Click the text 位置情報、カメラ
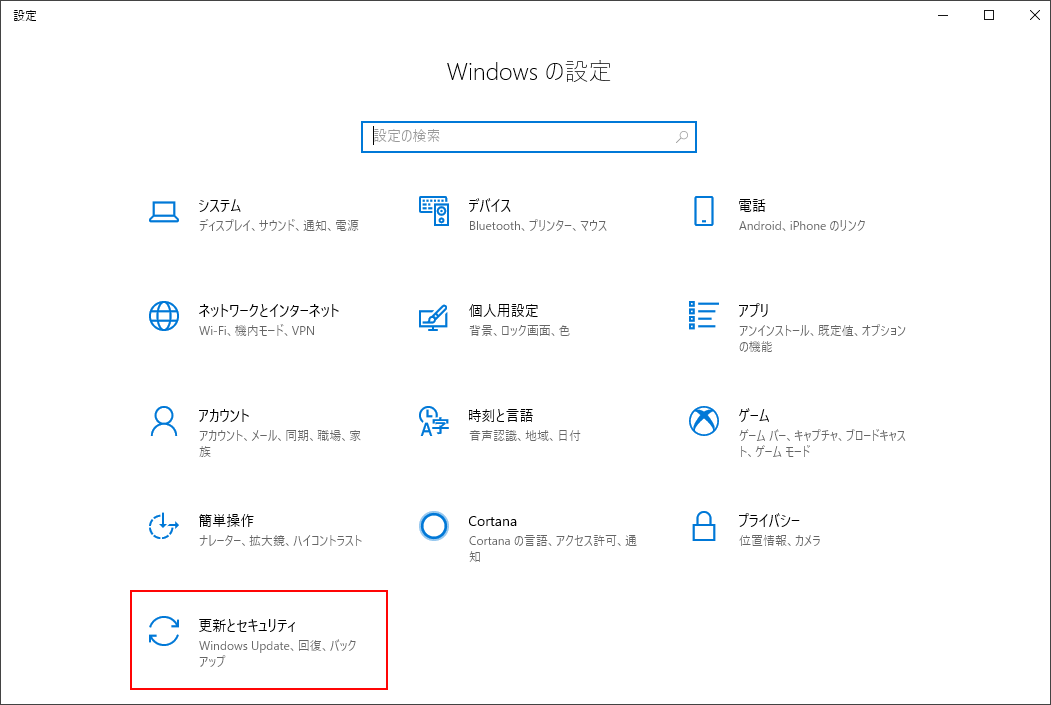1051x705 pixels. 780,541
